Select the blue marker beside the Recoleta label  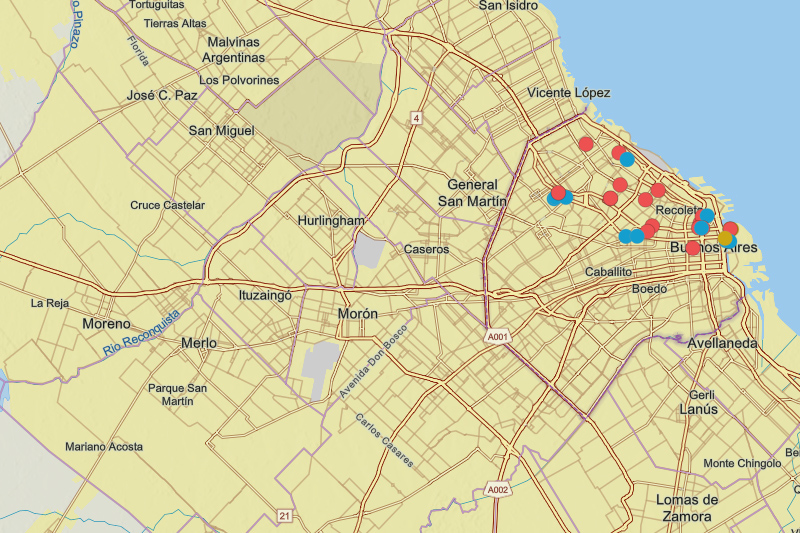pos(706,215)
